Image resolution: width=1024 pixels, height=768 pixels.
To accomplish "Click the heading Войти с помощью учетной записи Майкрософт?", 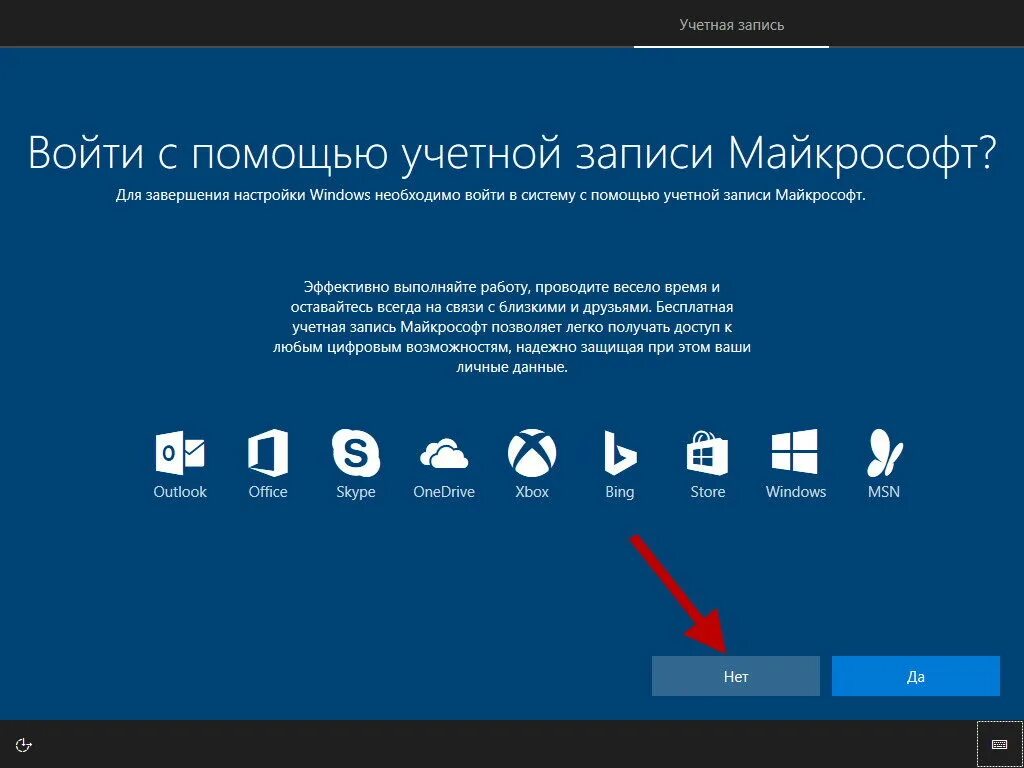I will 512,154.
